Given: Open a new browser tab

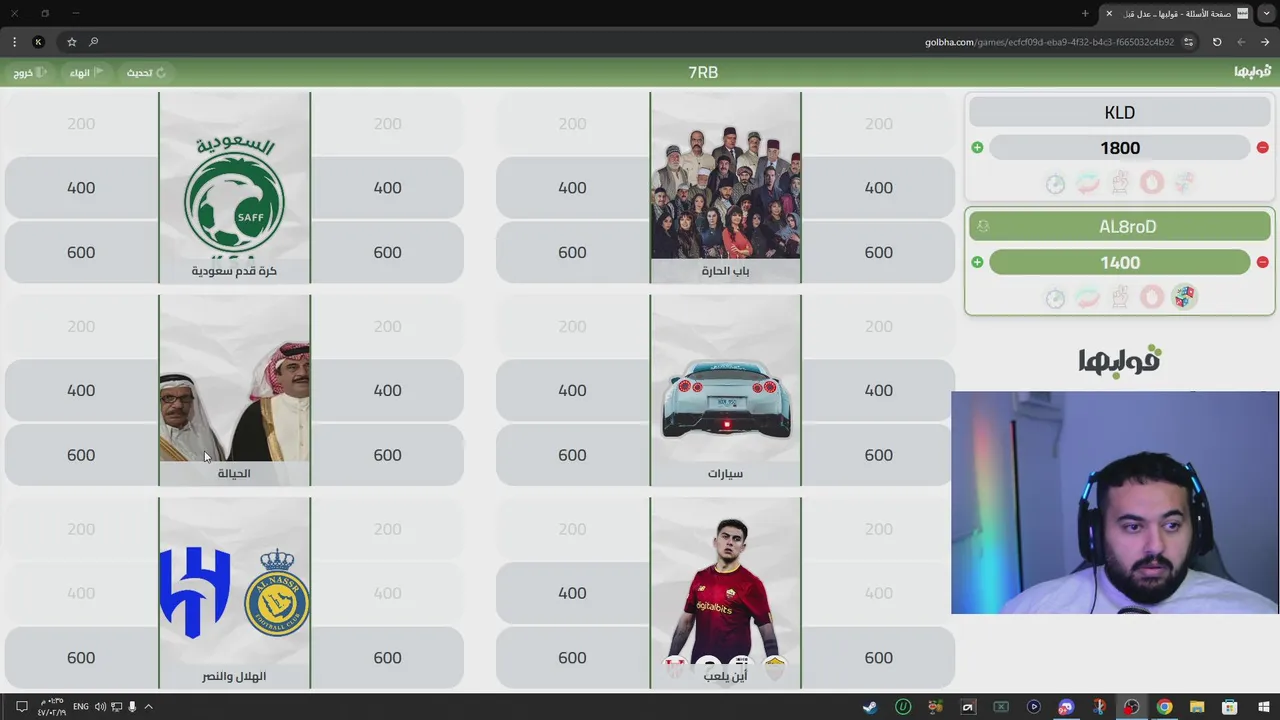Looking at the screenshot, I should pos(1085,13).
